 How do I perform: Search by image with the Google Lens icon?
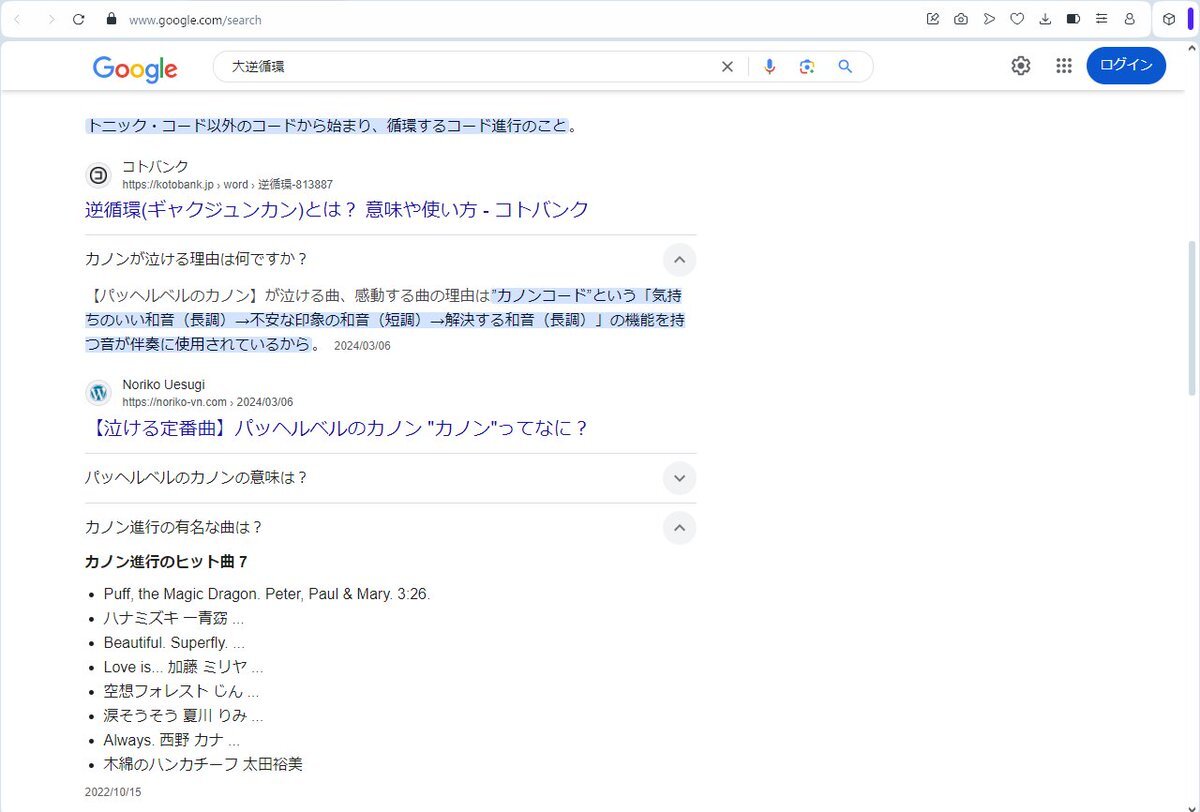tap(807, 67)
